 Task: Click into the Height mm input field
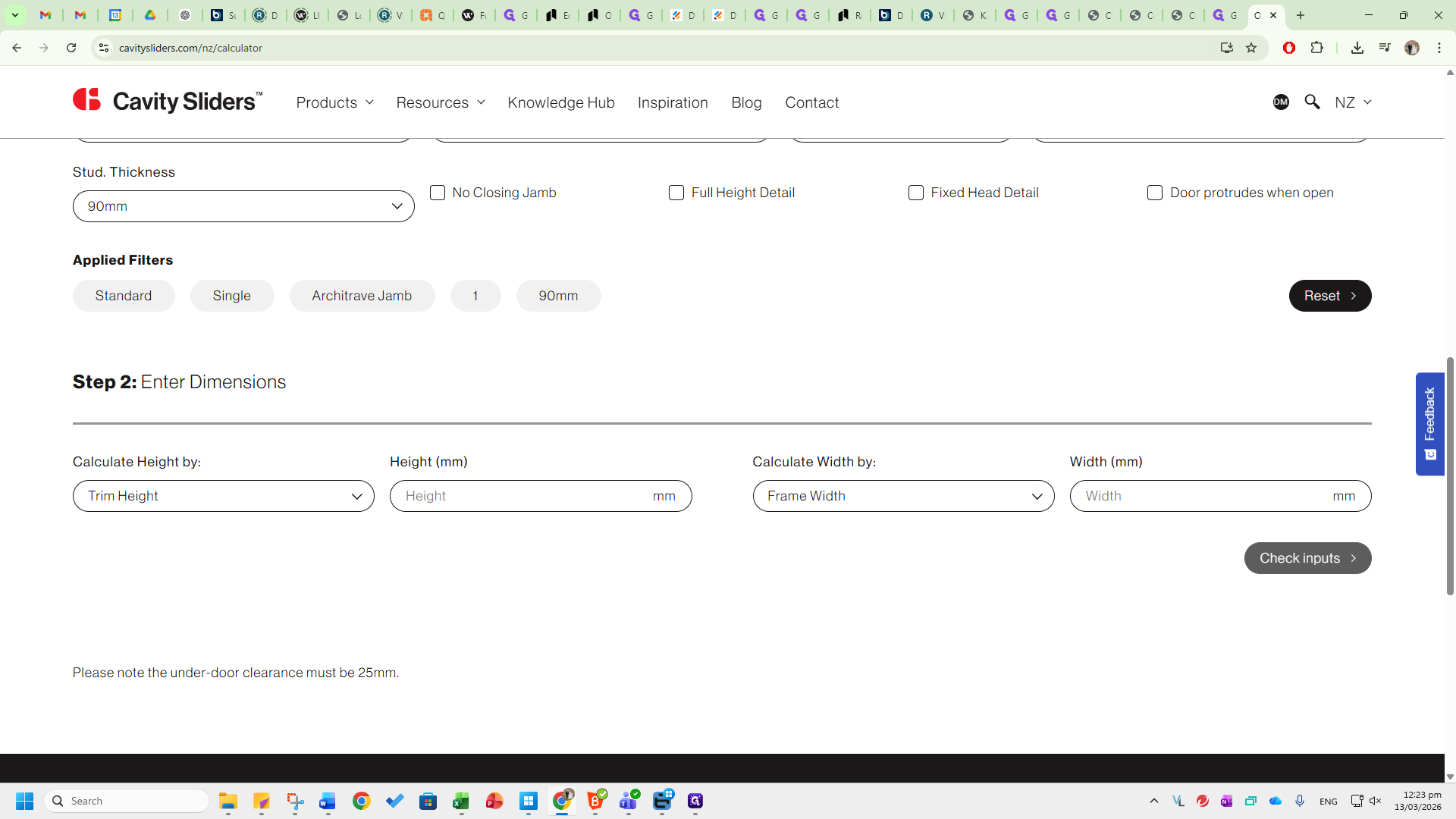coord(523,496)
